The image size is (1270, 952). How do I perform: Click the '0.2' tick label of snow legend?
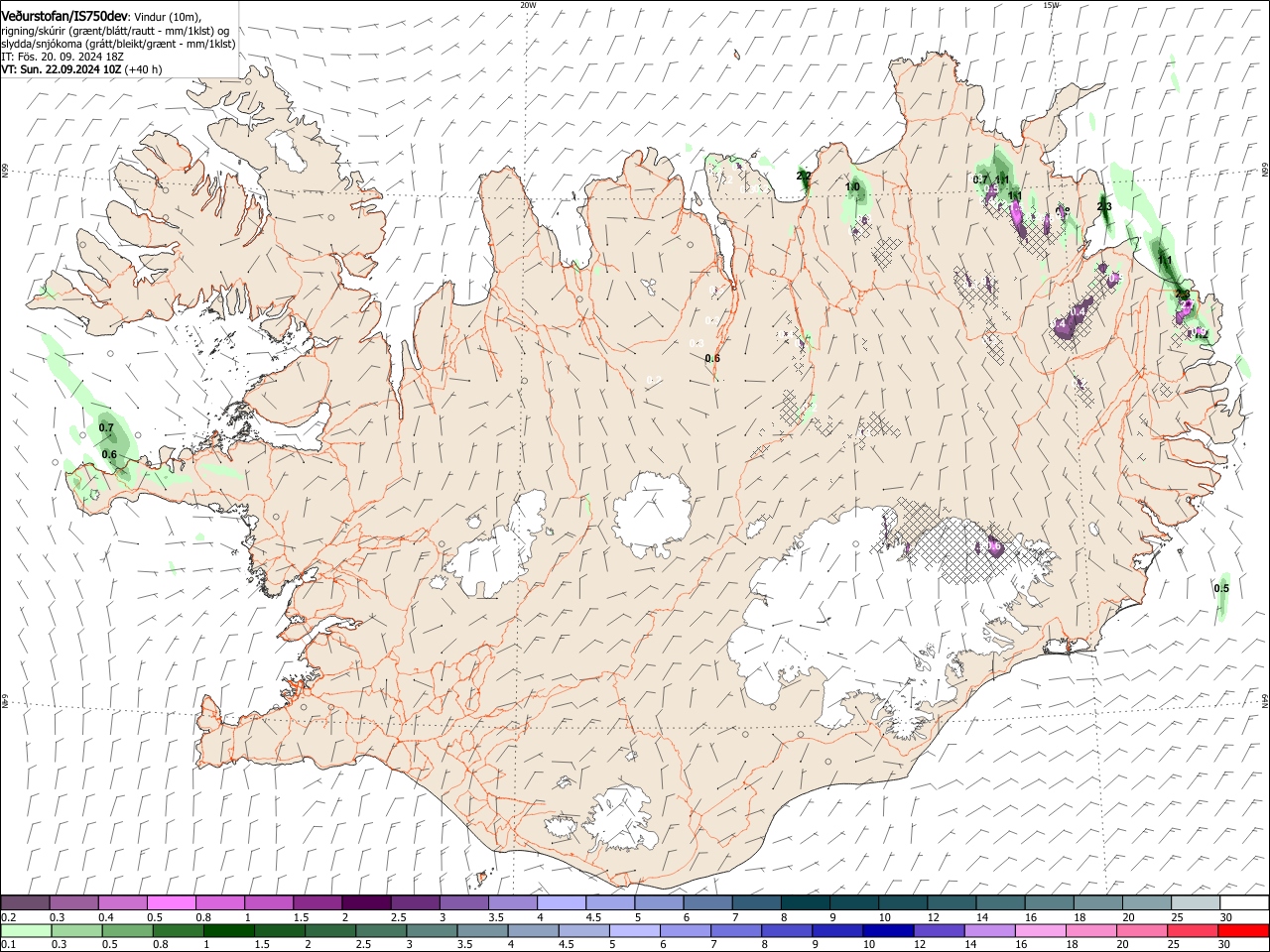click(7, 917)
